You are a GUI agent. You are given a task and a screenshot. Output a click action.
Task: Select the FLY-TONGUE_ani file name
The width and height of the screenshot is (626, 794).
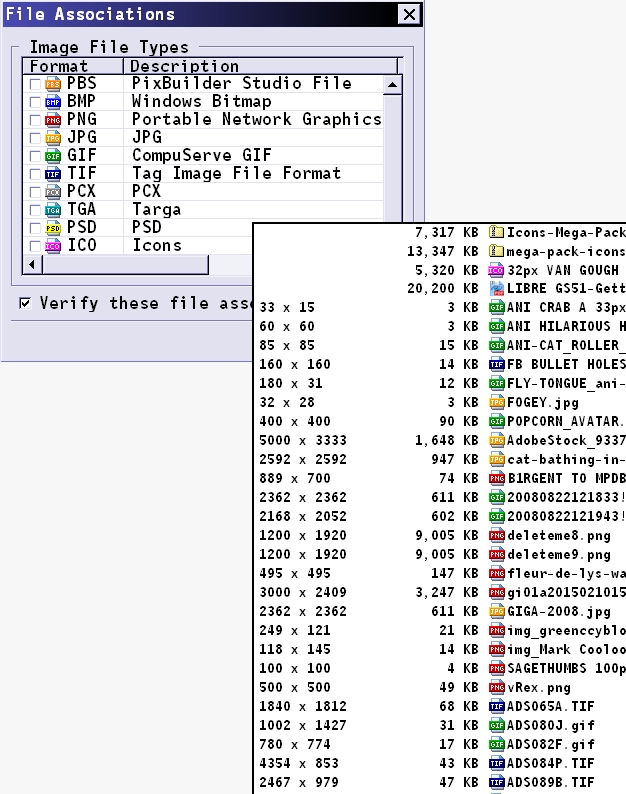(x=566, y=384)
